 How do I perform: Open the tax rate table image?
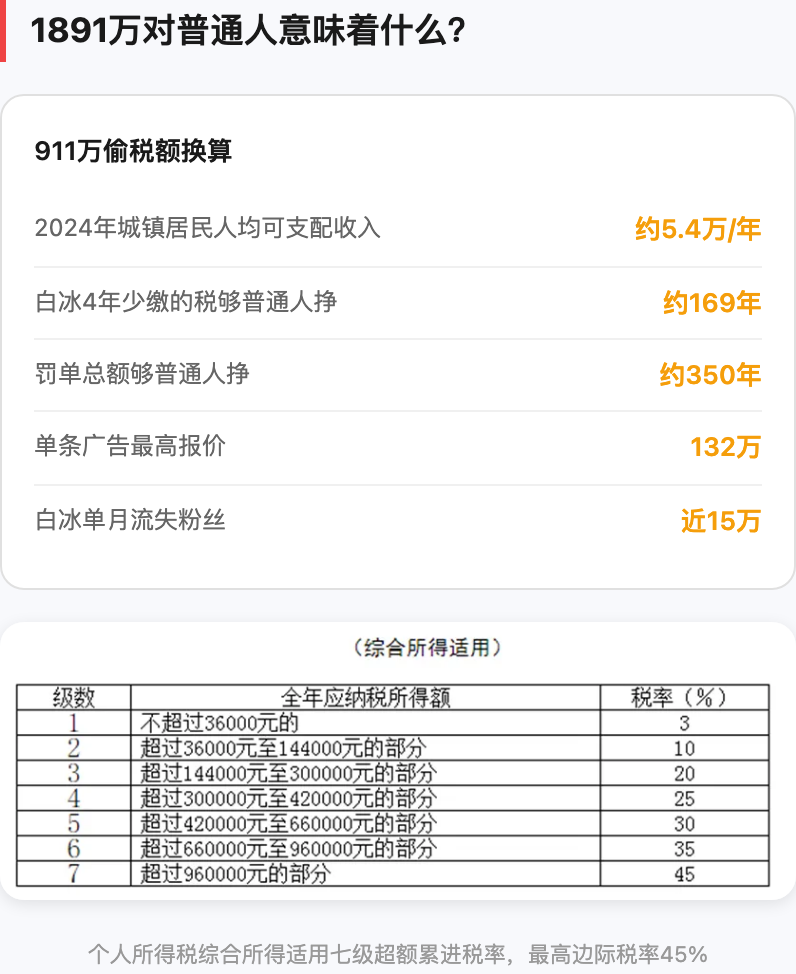click(397, 770)
